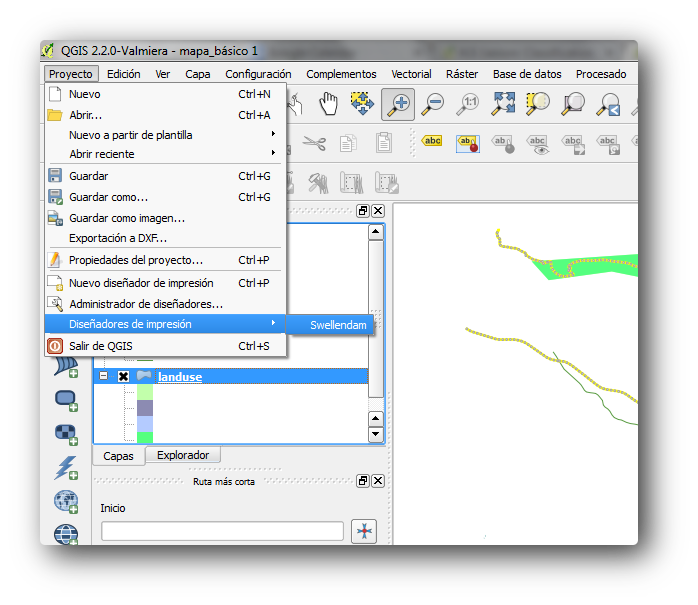Viewport: 698px width, 605px height.
Task: Select the landuse layer name
Action: tap(180, 377)
